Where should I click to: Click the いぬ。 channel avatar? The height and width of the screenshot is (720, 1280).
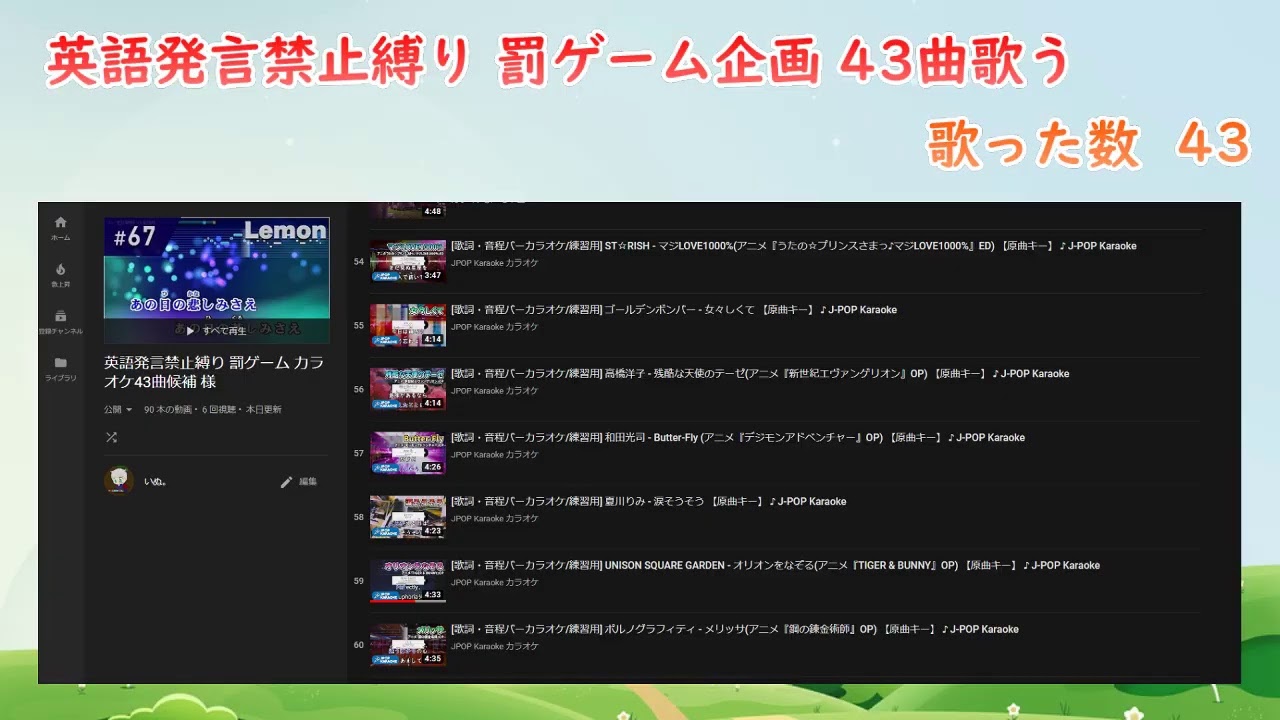click(119, 481)
